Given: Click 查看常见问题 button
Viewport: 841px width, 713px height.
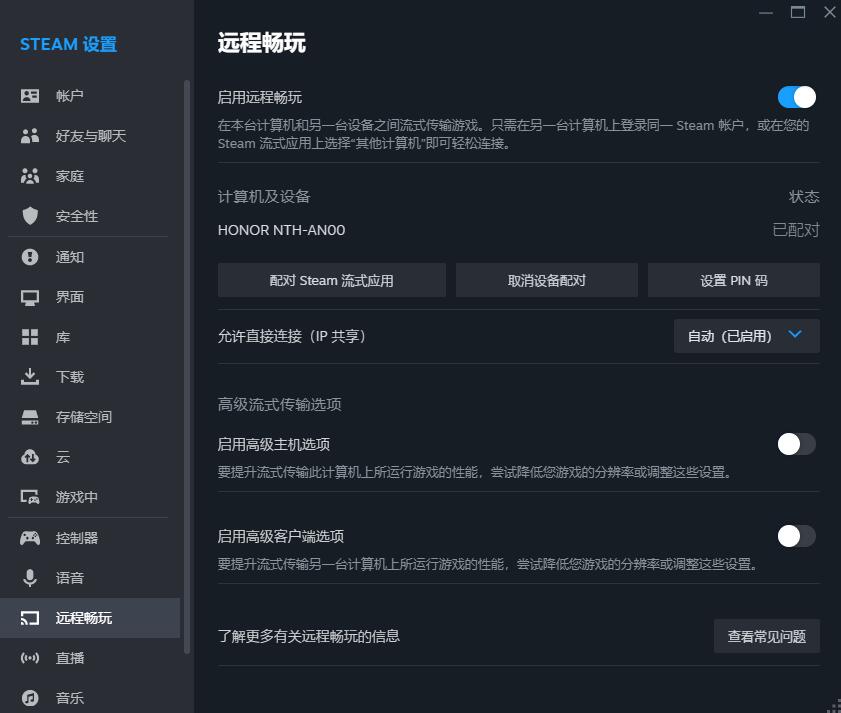Looking at the screenshot, I should 766,636.
